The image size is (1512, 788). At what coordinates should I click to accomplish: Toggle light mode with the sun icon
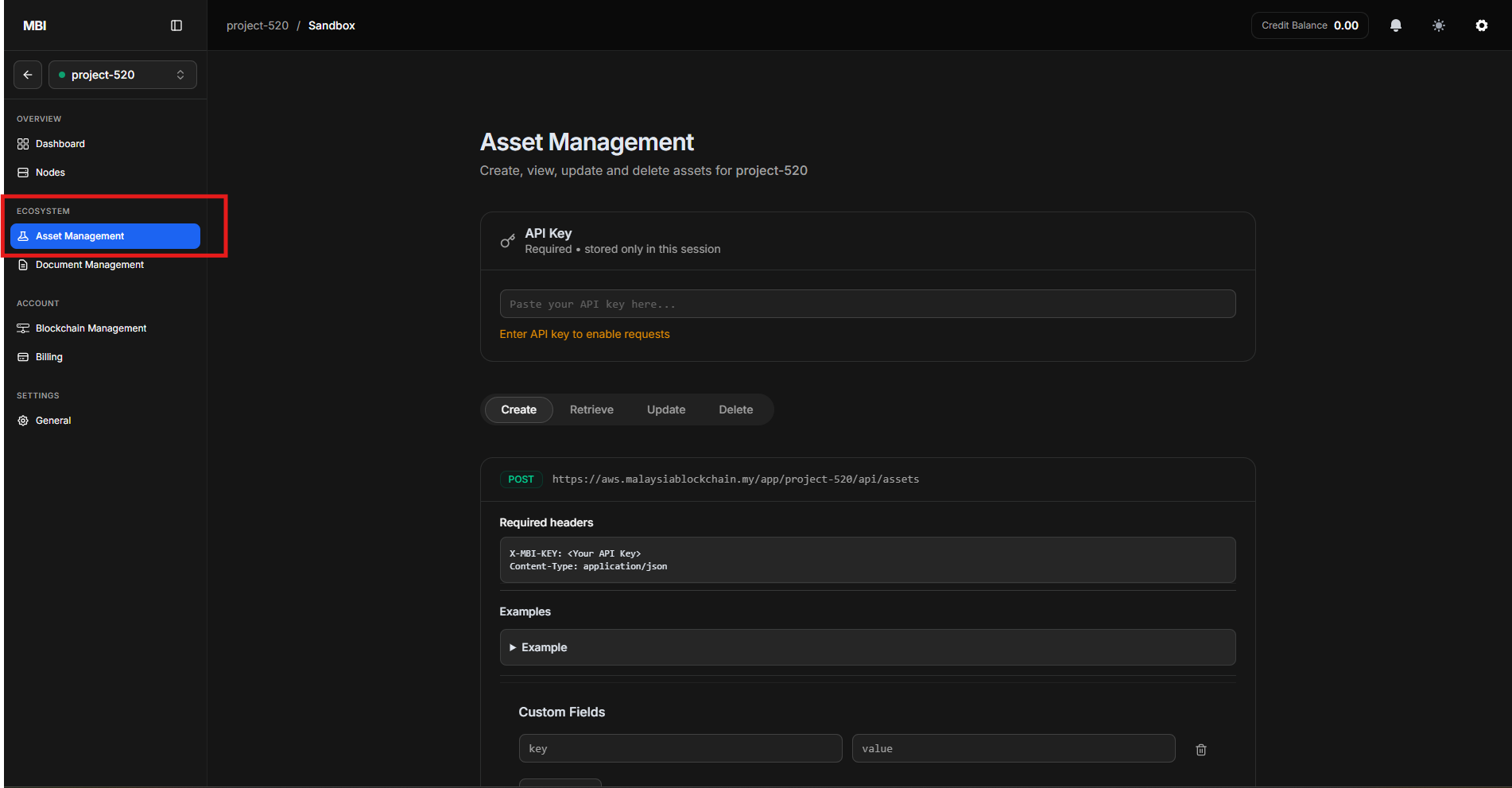[1438, 25]
